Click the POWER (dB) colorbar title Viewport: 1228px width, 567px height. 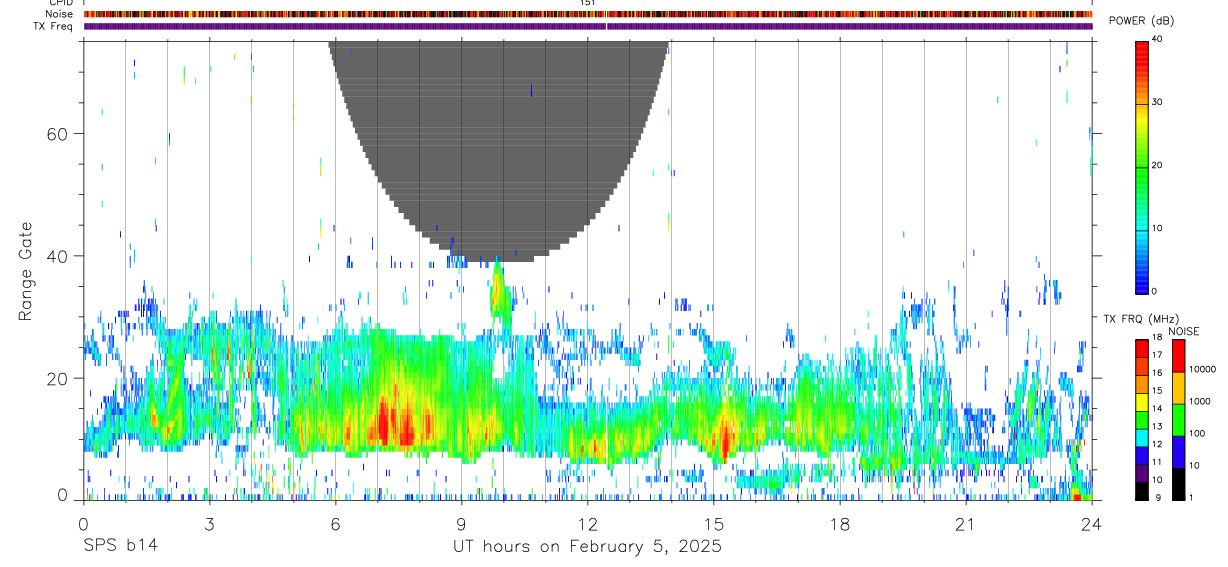[1141, 21]
